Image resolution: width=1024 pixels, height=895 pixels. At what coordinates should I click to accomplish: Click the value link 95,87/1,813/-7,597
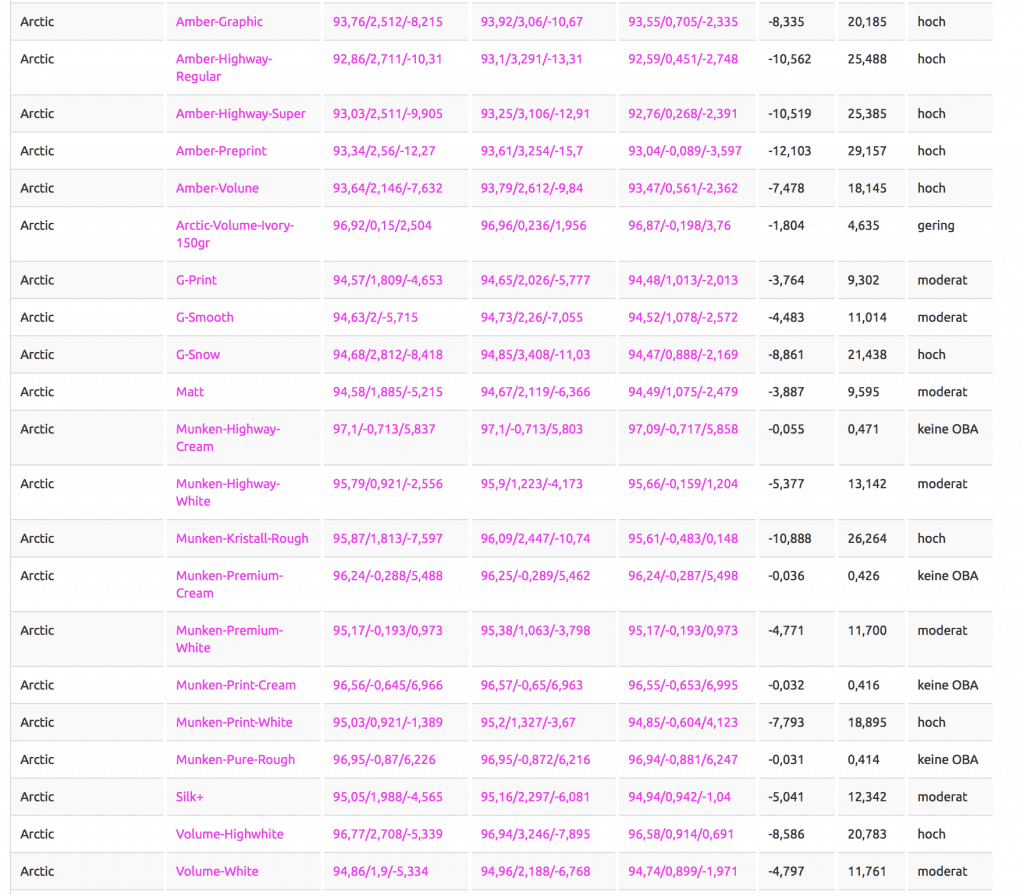(x=388, y=539)
